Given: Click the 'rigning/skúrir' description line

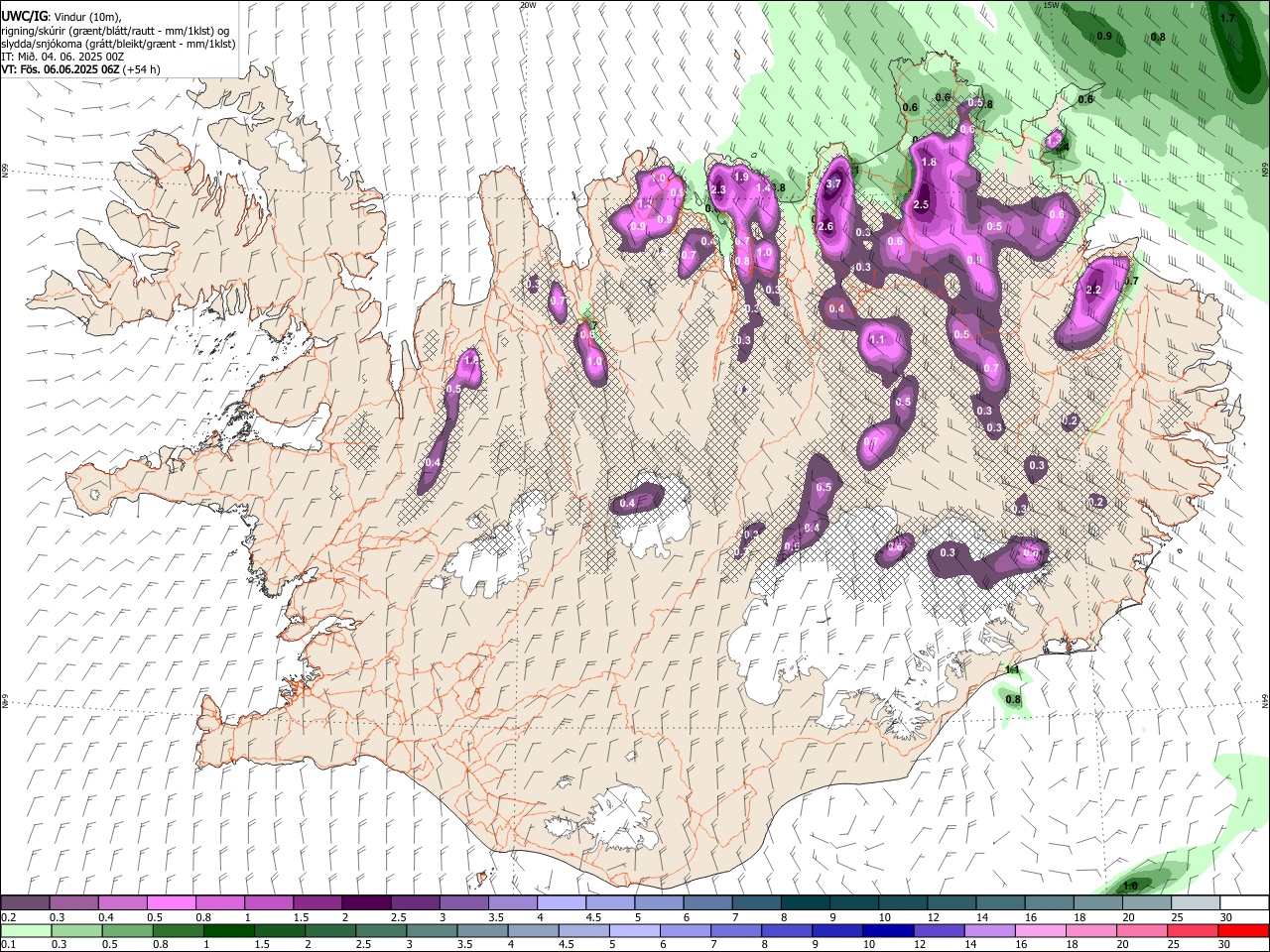Looking at the screenshot, I should [115, 30].
